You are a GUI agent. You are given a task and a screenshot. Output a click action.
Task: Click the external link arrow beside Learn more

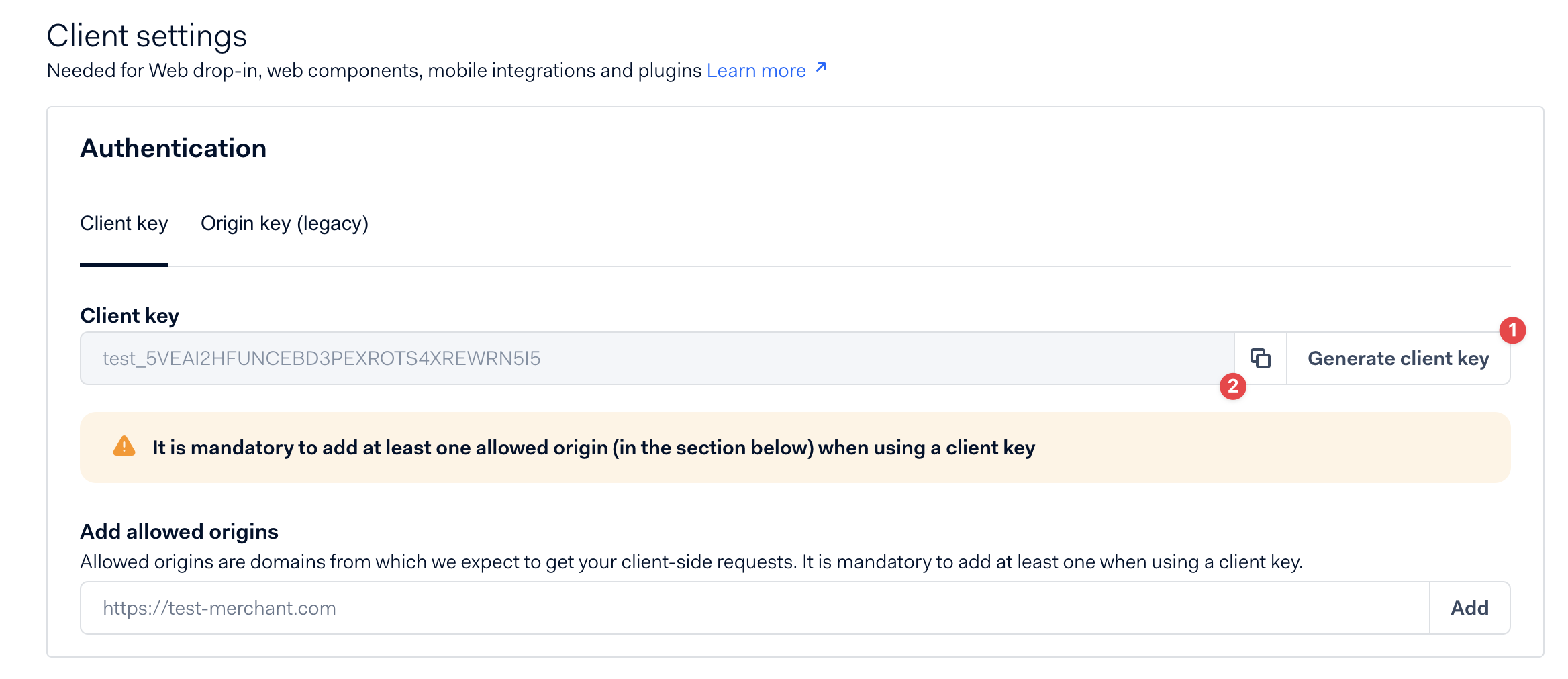[820, 68]
